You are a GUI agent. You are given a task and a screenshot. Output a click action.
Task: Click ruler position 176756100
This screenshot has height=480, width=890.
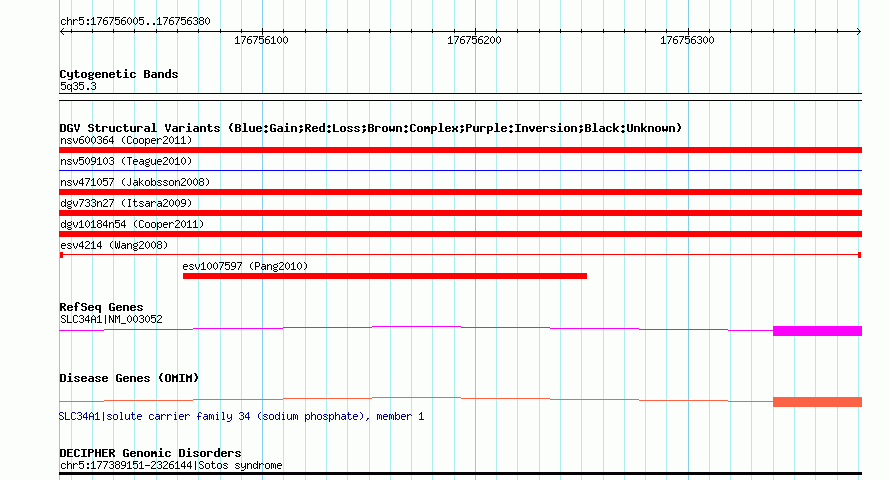pyautogui.click(x=261, y=40)
